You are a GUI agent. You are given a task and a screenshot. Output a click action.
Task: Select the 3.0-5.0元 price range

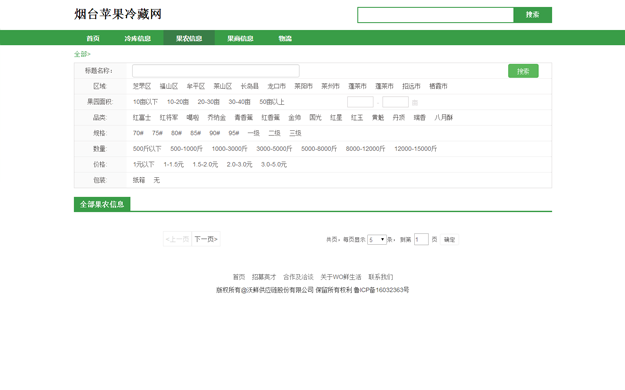[x=274, y=164]
